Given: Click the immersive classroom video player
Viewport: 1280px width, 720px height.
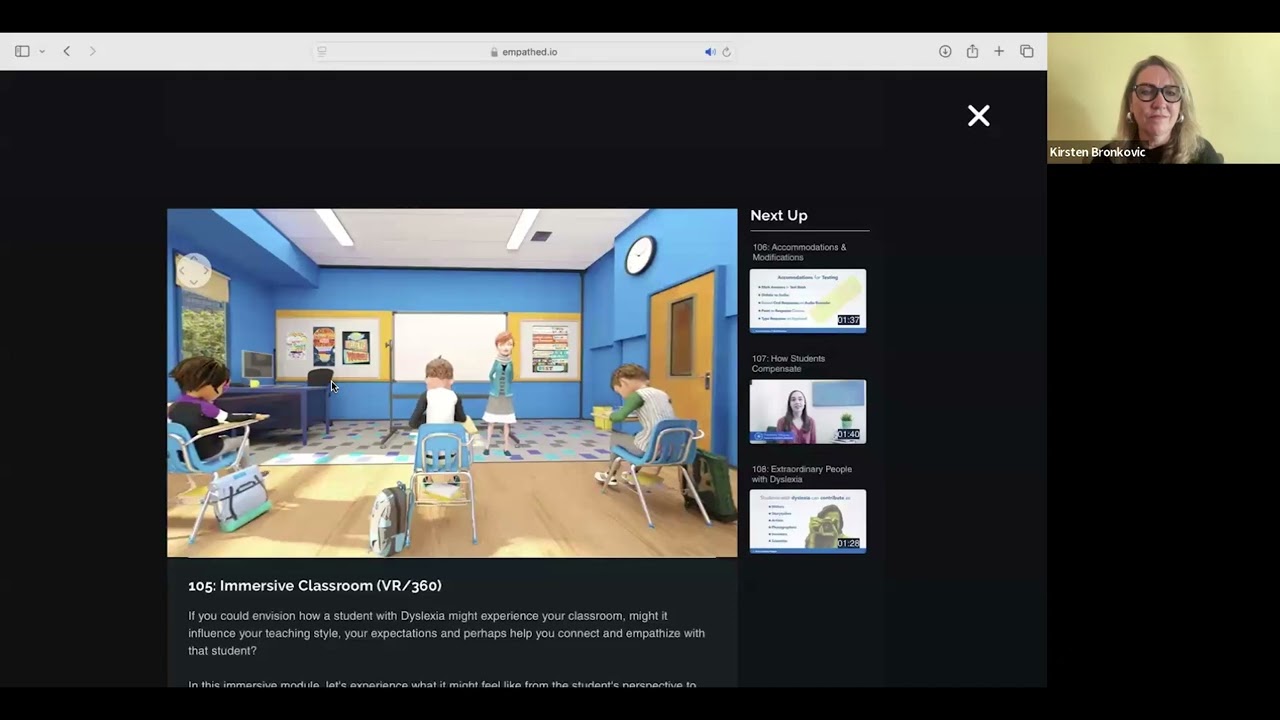Looking at the screenshot, I should point(452,383).
